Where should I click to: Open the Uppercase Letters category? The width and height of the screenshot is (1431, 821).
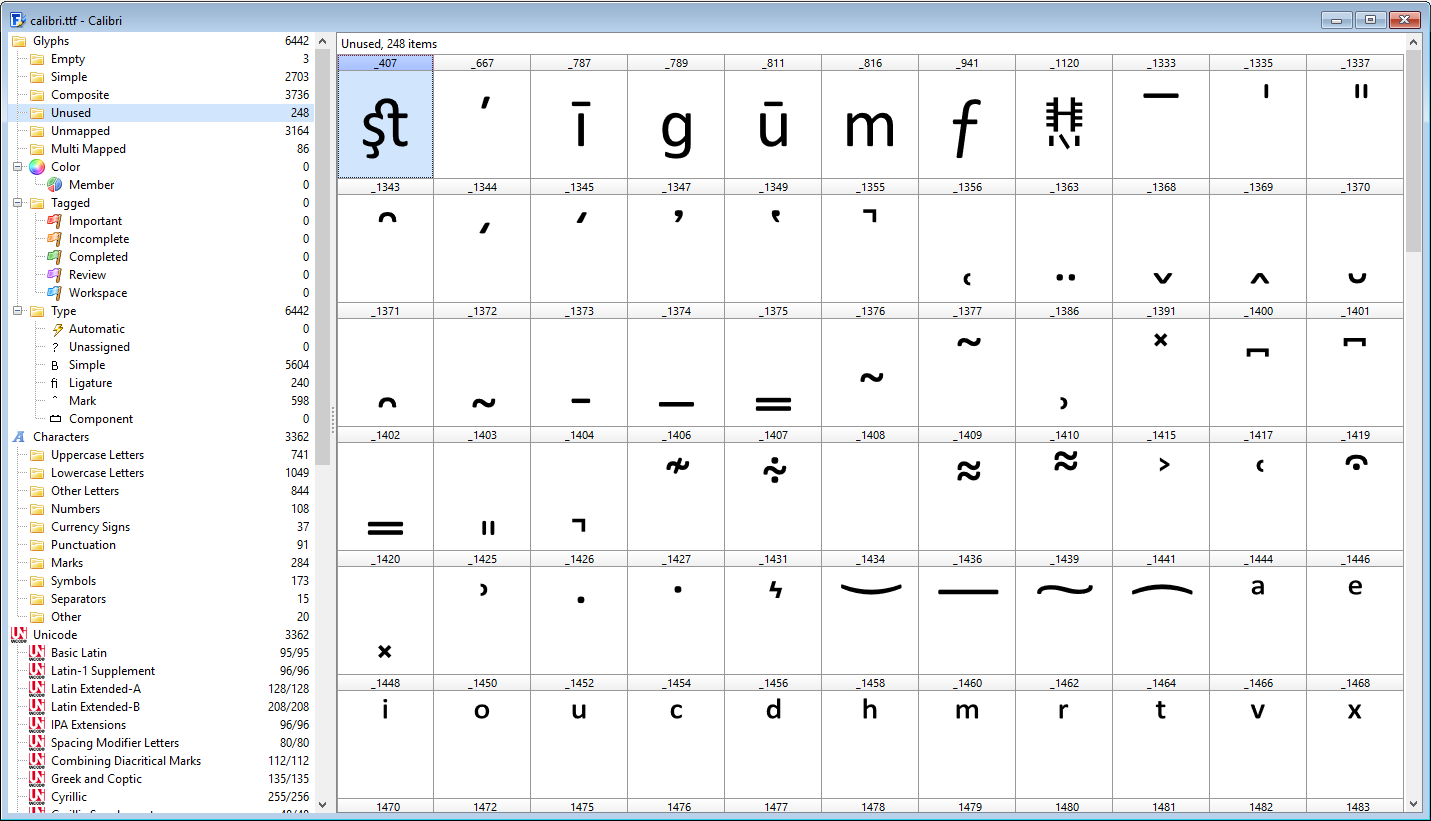[x=160, y=455]
